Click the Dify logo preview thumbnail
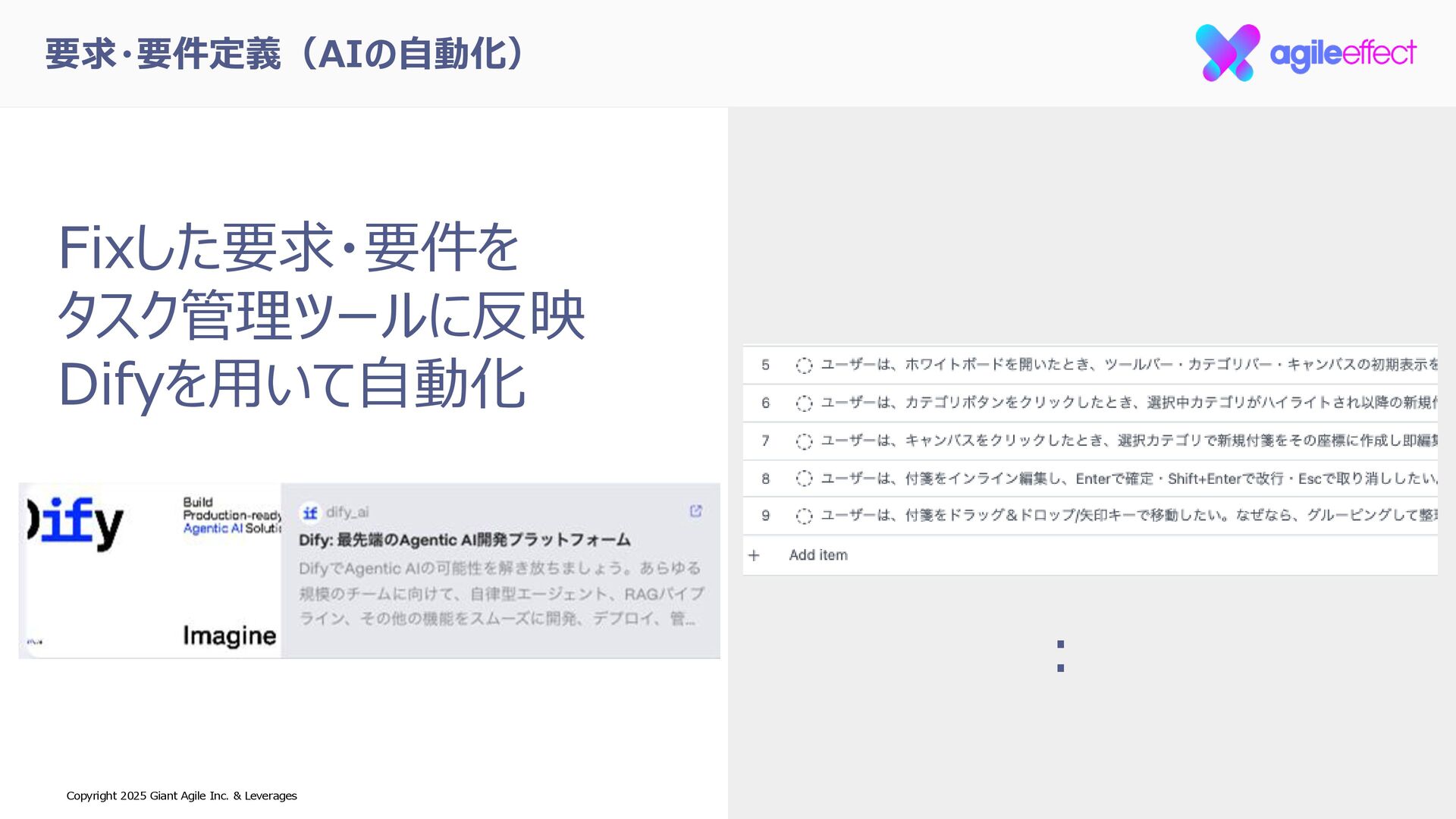 (x=150, y=570)
